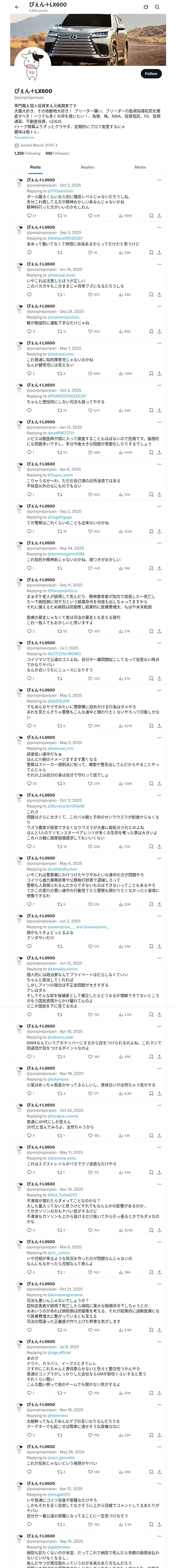Image resolution: width=176 pixels, height=1568 pixels.
Task: Follow the ぴえん+LX600 account
Action: 150,74
